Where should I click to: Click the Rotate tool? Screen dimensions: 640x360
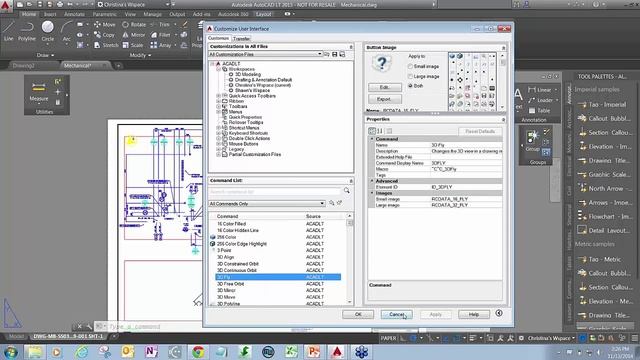134,24
